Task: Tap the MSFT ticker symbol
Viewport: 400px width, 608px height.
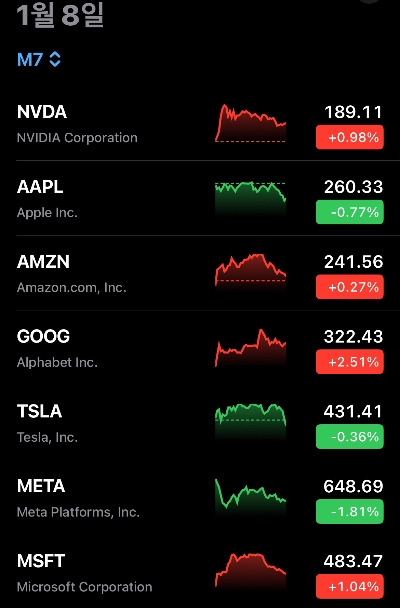Action: (x=41, y=561)
